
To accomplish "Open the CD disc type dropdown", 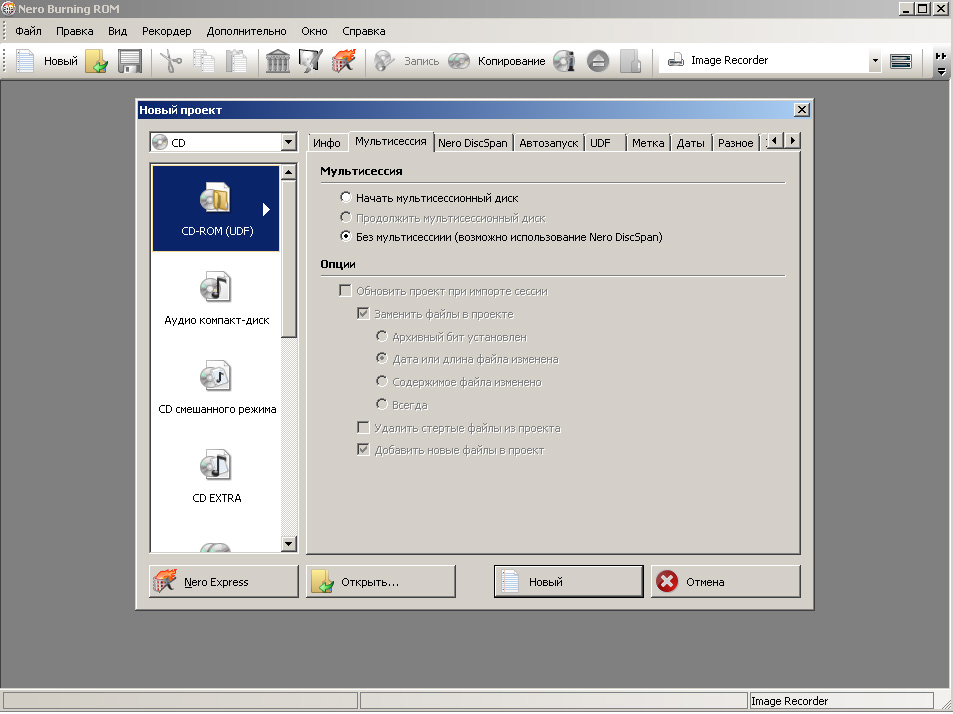I will tap(289, 142).
